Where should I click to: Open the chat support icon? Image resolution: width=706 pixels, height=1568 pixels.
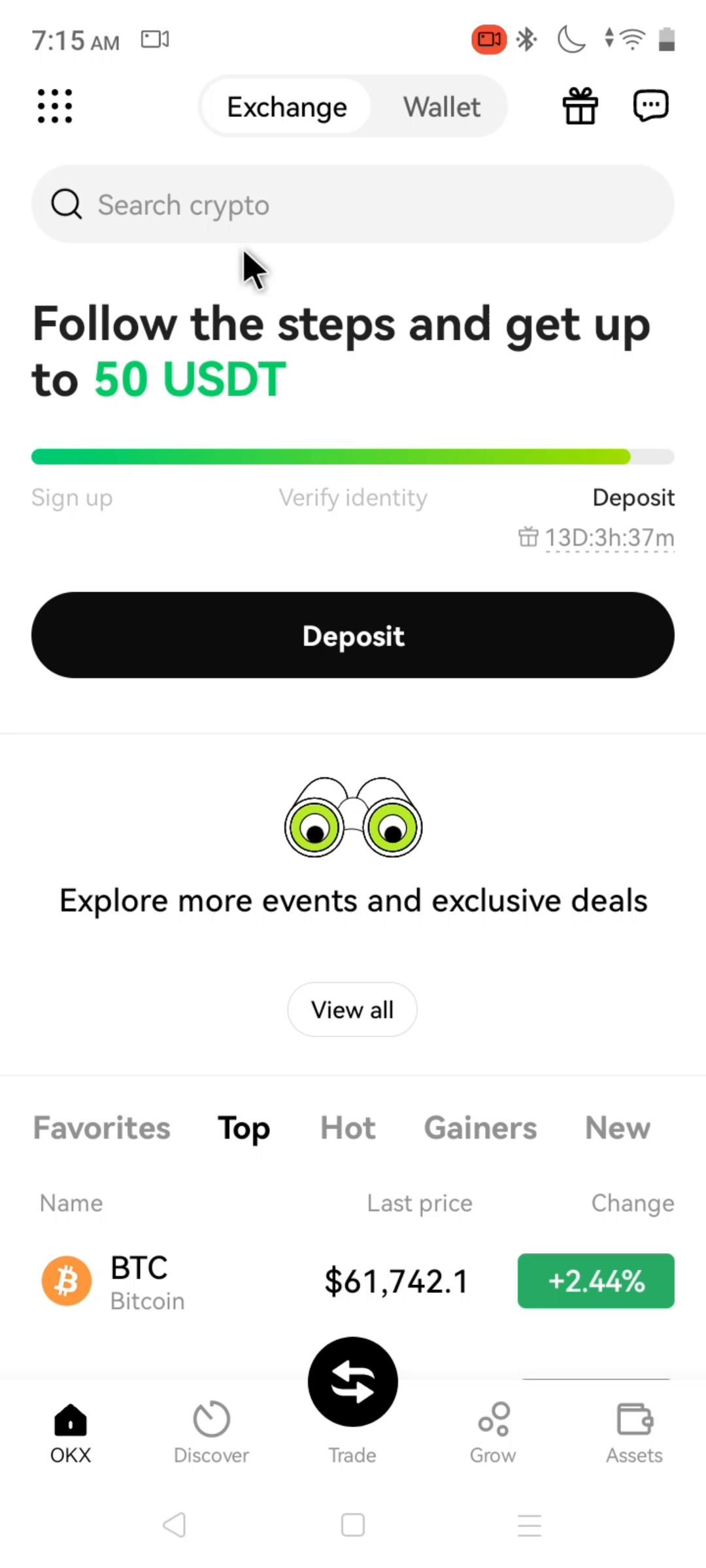650,106
